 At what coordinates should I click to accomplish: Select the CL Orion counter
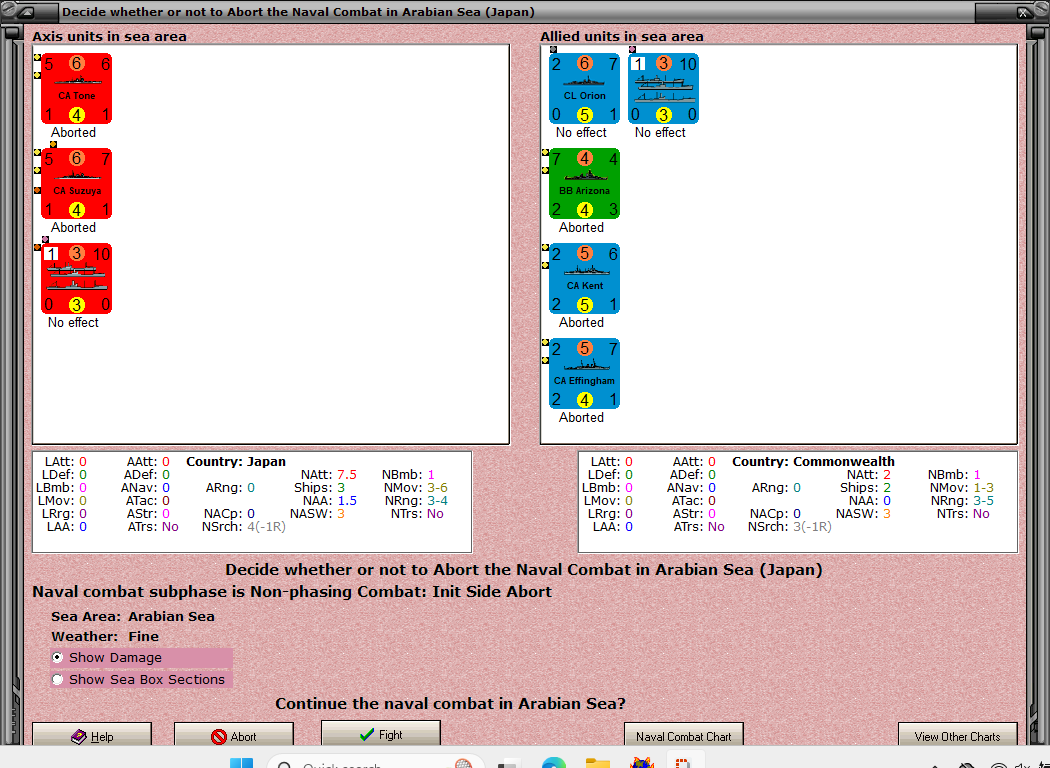[x=585, y=89]
